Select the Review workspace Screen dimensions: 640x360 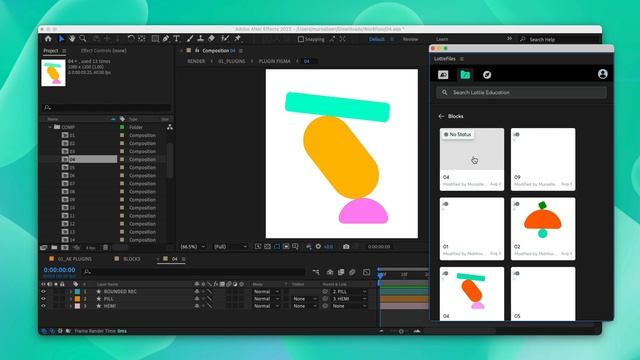click(410, 39)
